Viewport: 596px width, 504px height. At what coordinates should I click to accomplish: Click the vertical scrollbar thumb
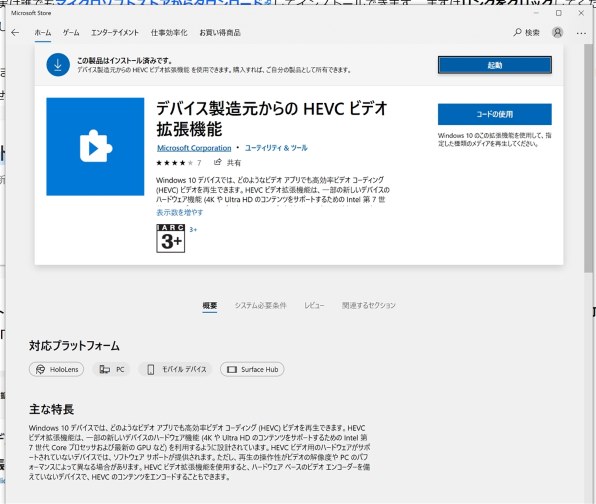click(x=588, y=158)
